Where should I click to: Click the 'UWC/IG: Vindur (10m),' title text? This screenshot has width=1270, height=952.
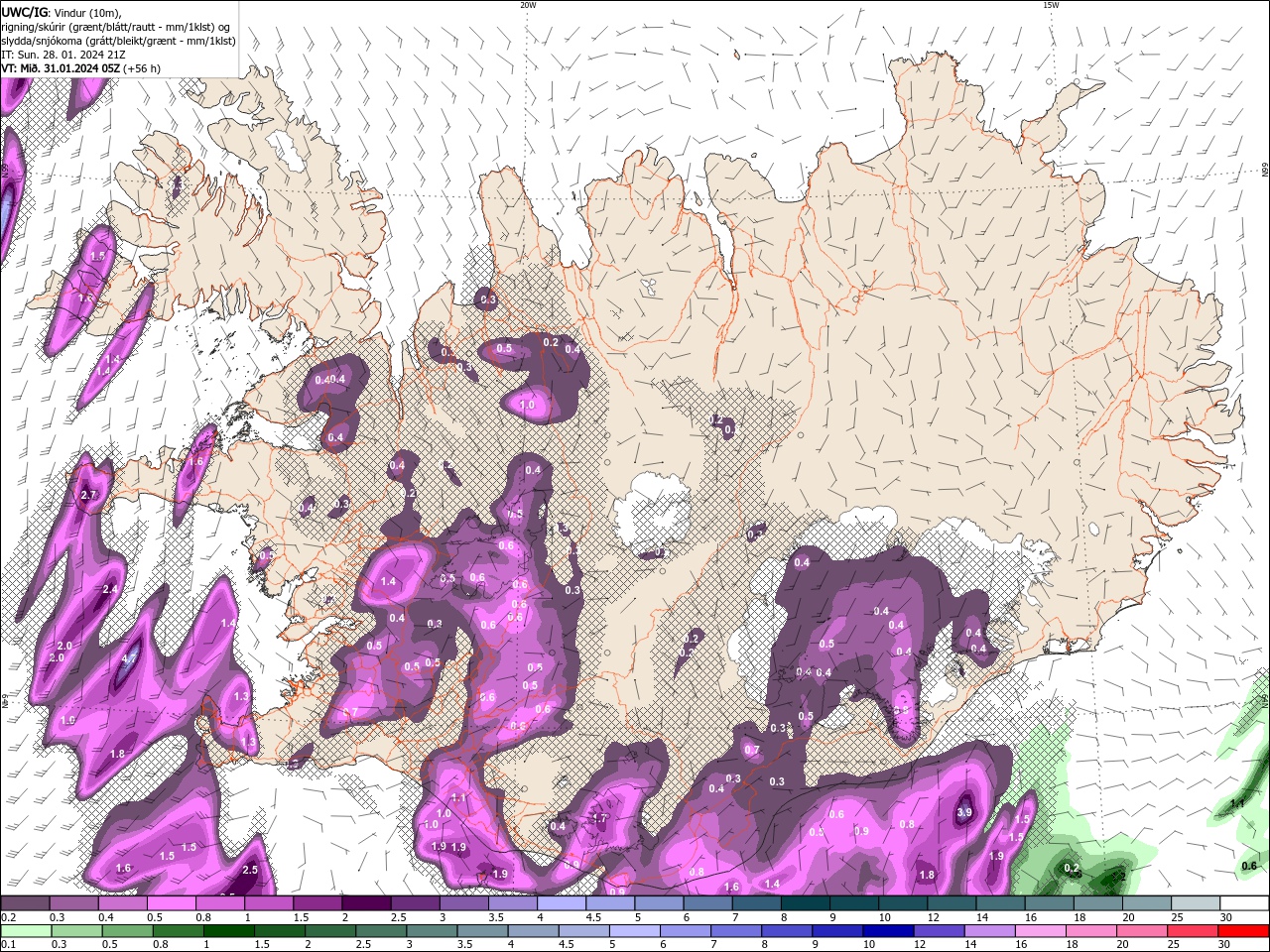coord(61,12)
